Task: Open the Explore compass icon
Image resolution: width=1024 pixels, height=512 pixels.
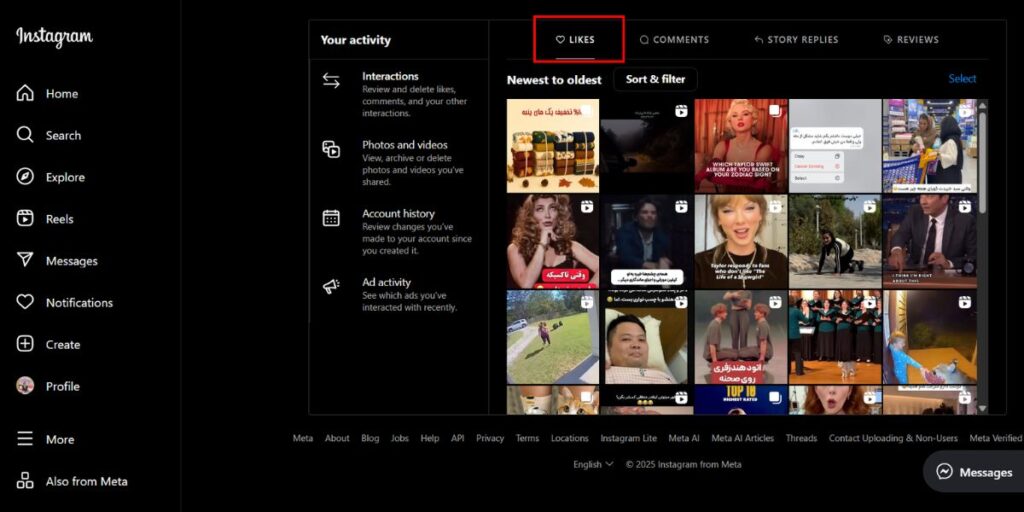Action: [x=25, y=177]
